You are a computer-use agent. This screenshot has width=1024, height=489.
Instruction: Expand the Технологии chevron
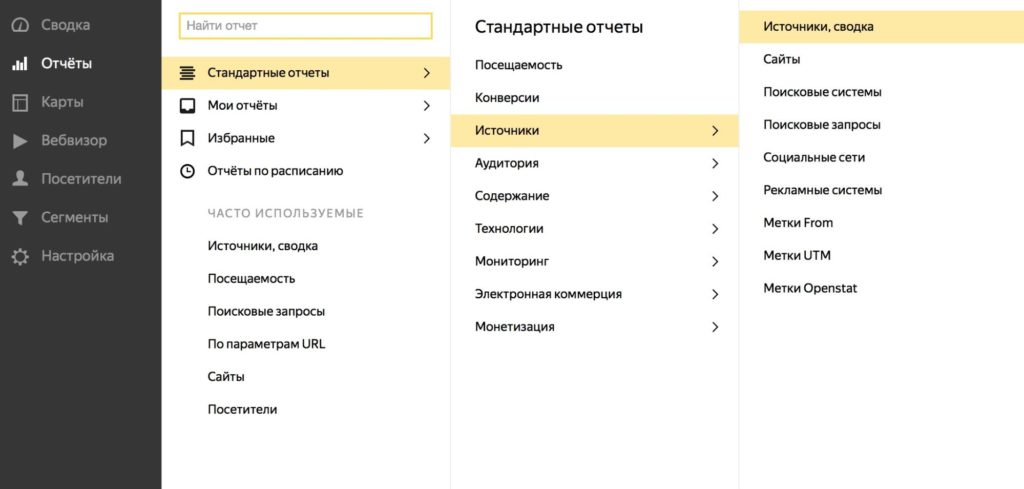pos(715,229)
